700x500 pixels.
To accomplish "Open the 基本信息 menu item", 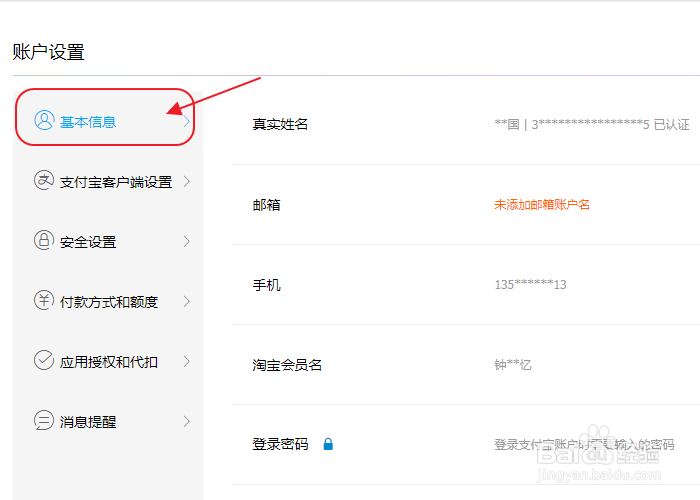I will 108,121.
